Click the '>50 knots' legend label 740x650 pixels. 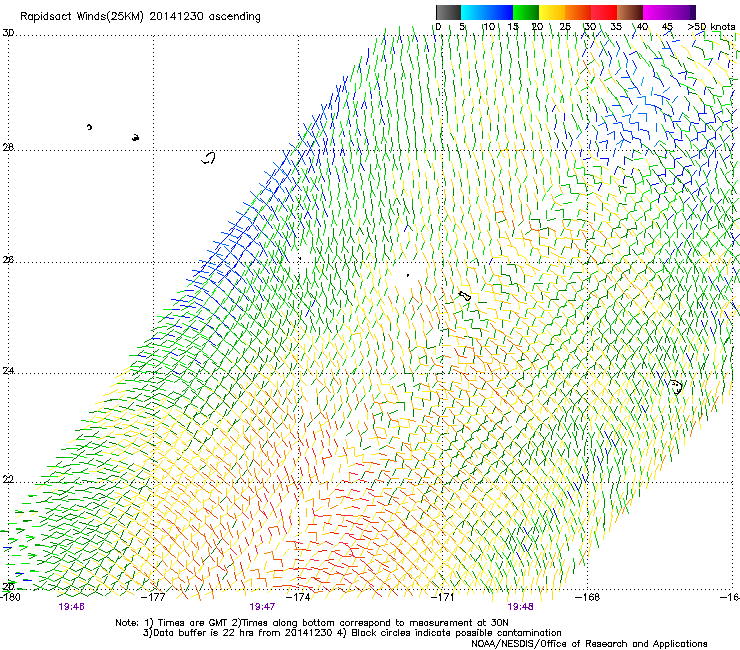coord(711,27)
